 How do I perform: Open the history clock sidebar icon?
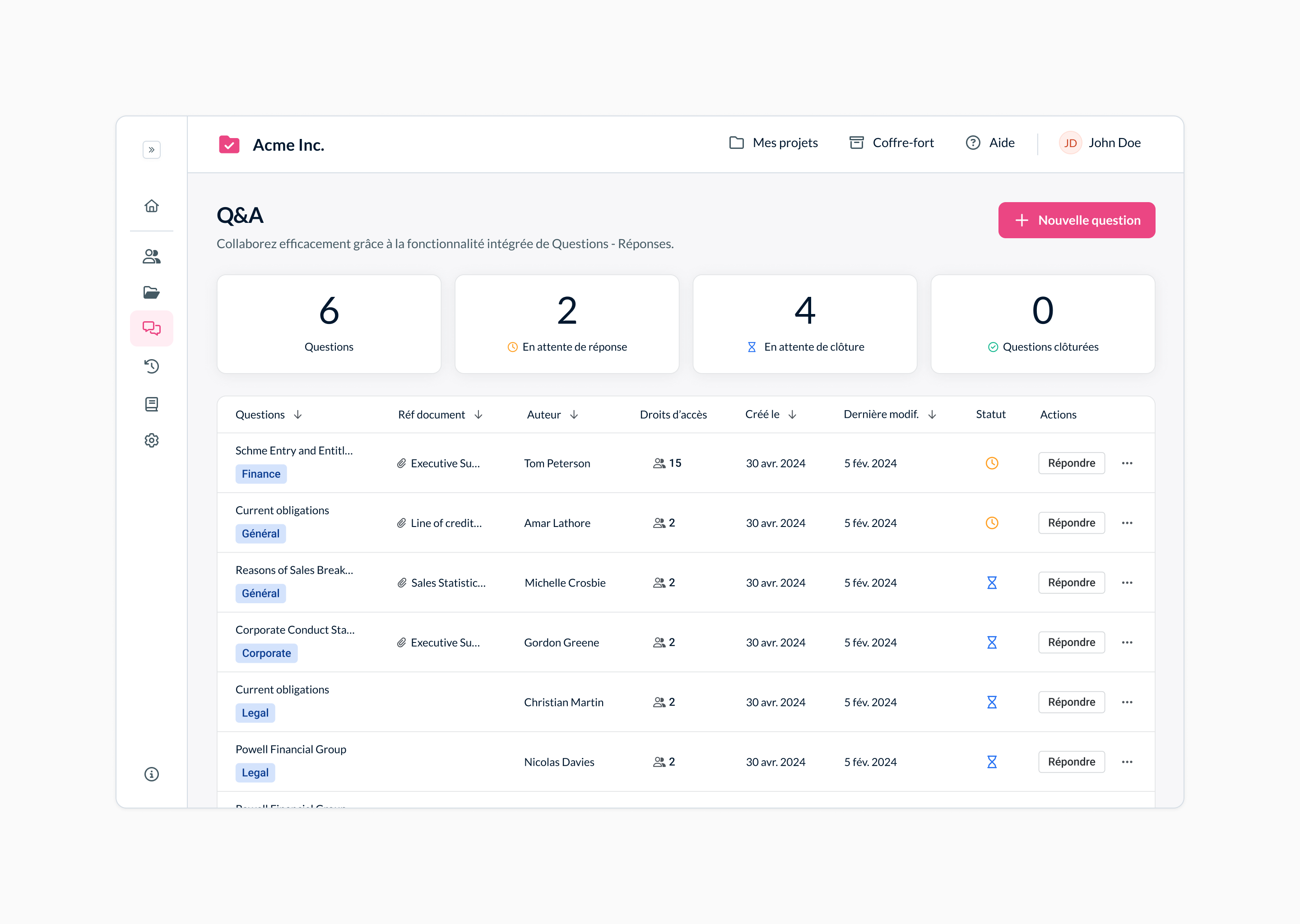pos(151,366)
